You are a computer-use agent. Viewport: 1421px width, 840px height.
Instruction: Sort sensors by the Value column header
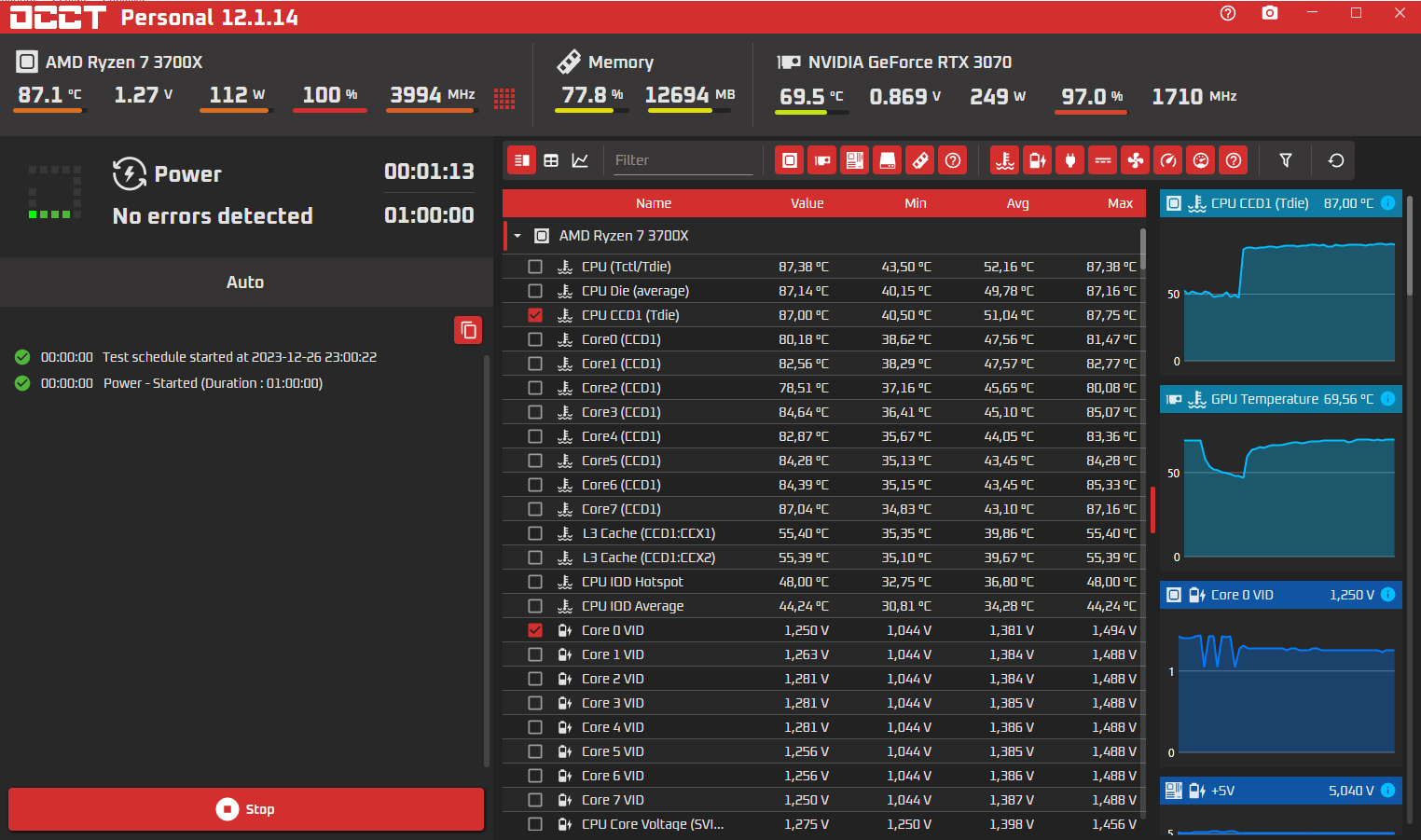click(x=807, y=203)
